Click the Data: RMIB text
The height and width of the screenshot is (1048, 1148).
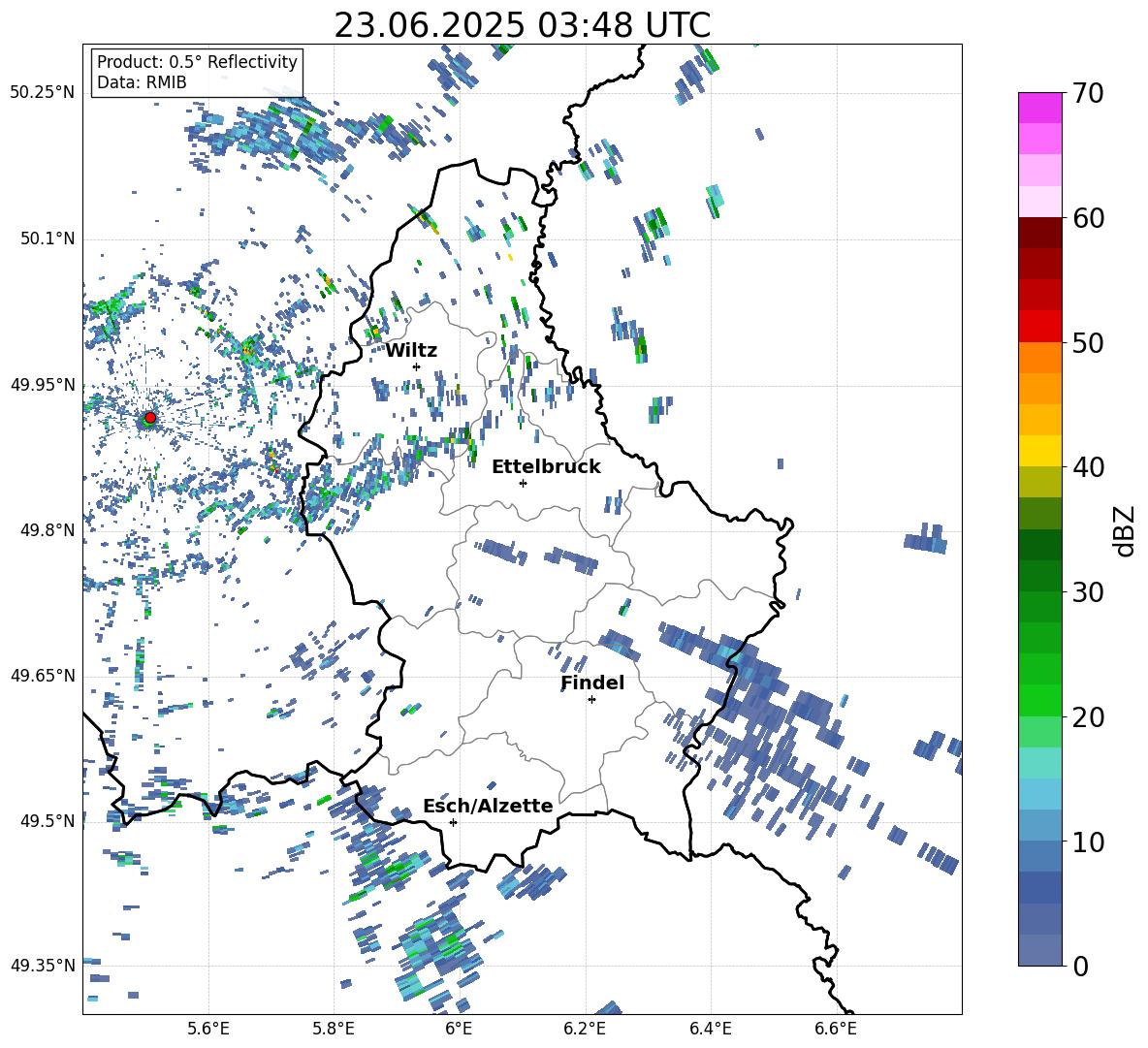click(142, 82)
